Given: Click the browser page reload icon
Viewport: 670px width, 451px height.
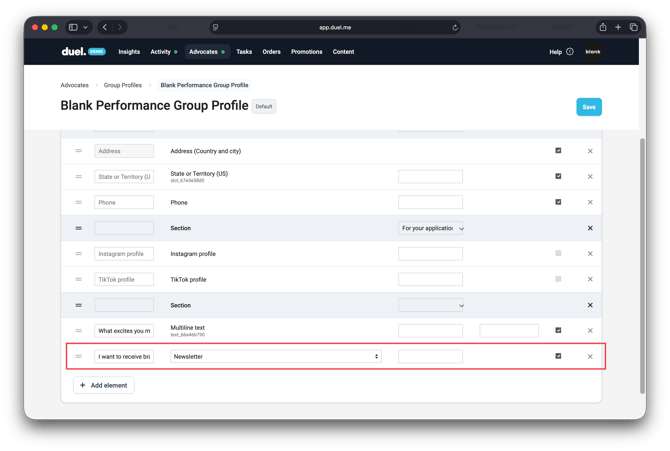Looking at the screenshot, I should [455, 28].
